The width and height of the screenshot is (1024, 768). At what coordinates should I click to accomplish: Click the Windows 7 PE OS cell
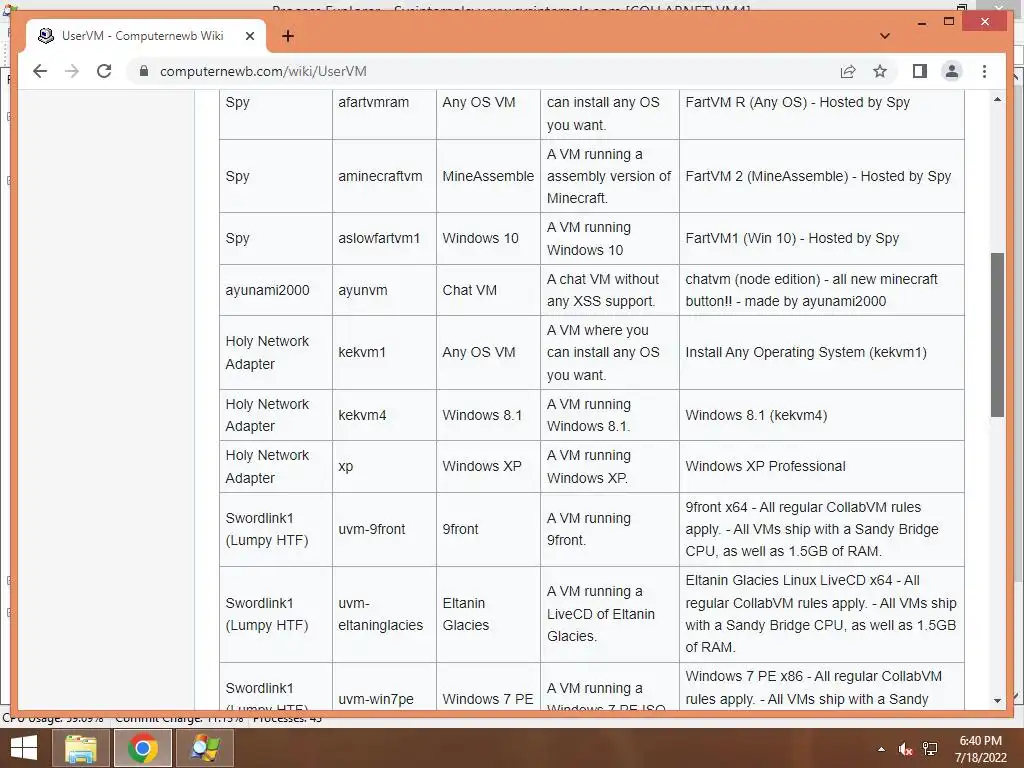click(488, 686)
